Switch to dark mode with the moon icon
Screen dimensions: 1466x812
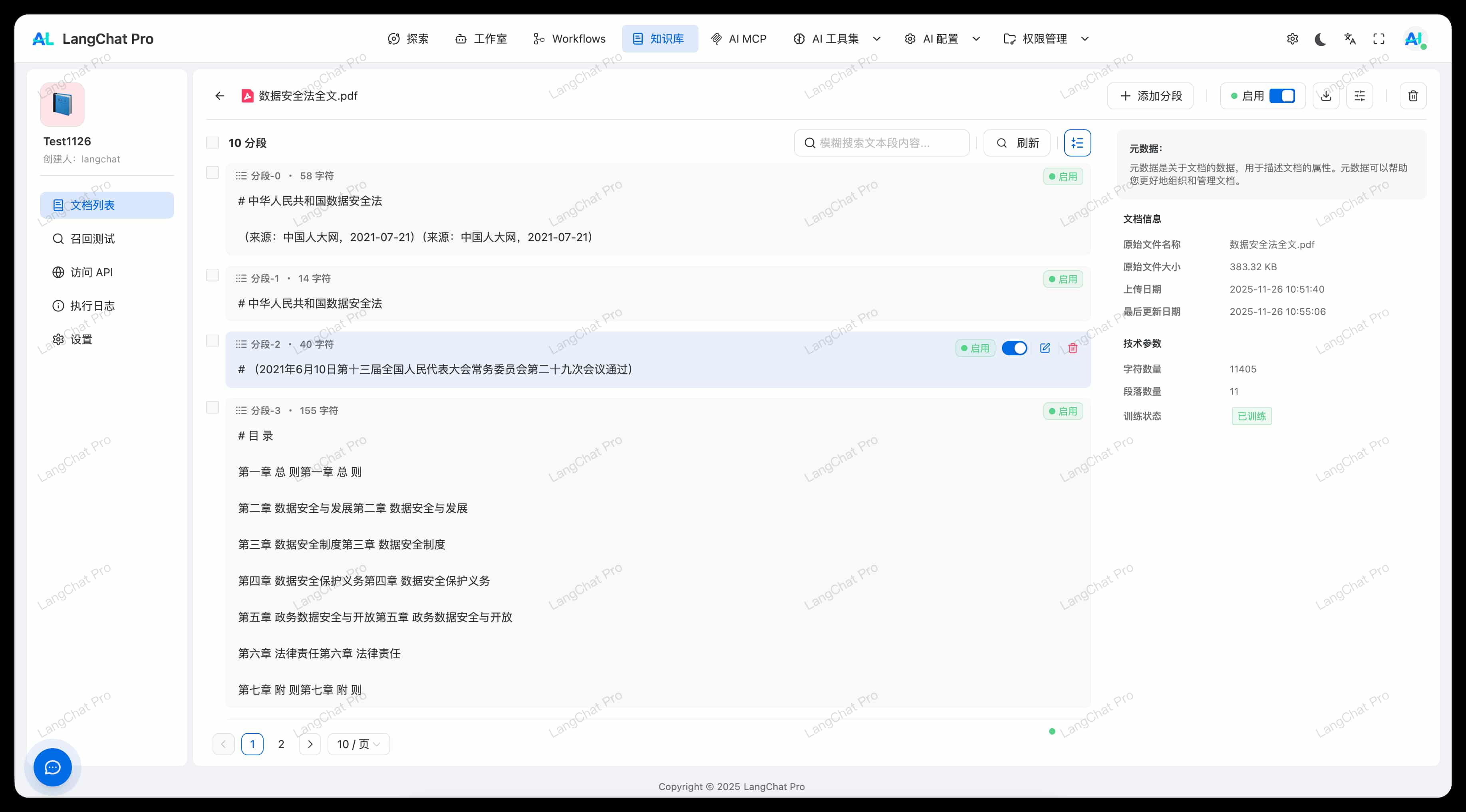click(1321, 39)
